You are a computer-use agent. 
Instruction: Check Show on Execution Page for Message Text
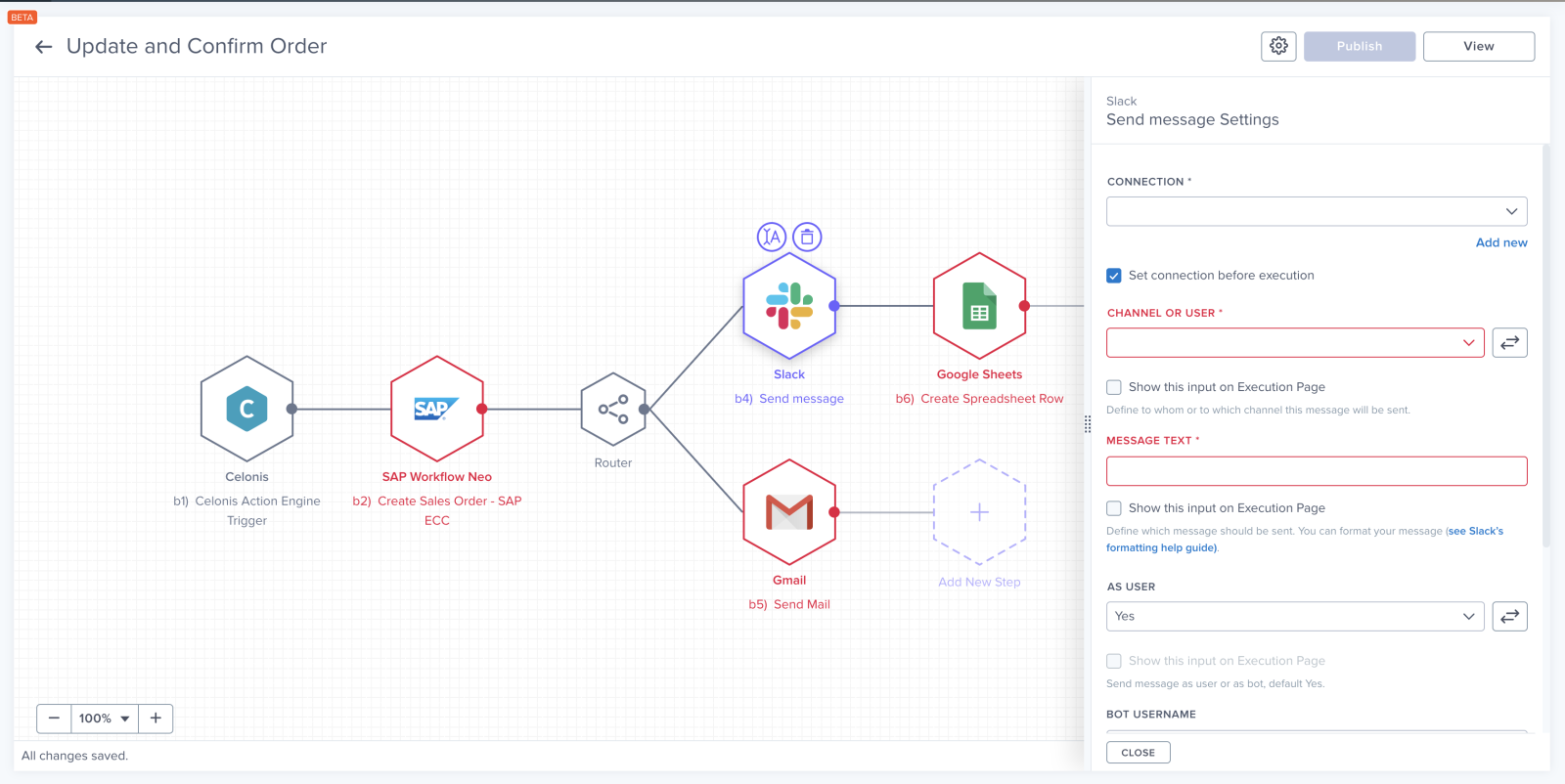click(1114, 508)
